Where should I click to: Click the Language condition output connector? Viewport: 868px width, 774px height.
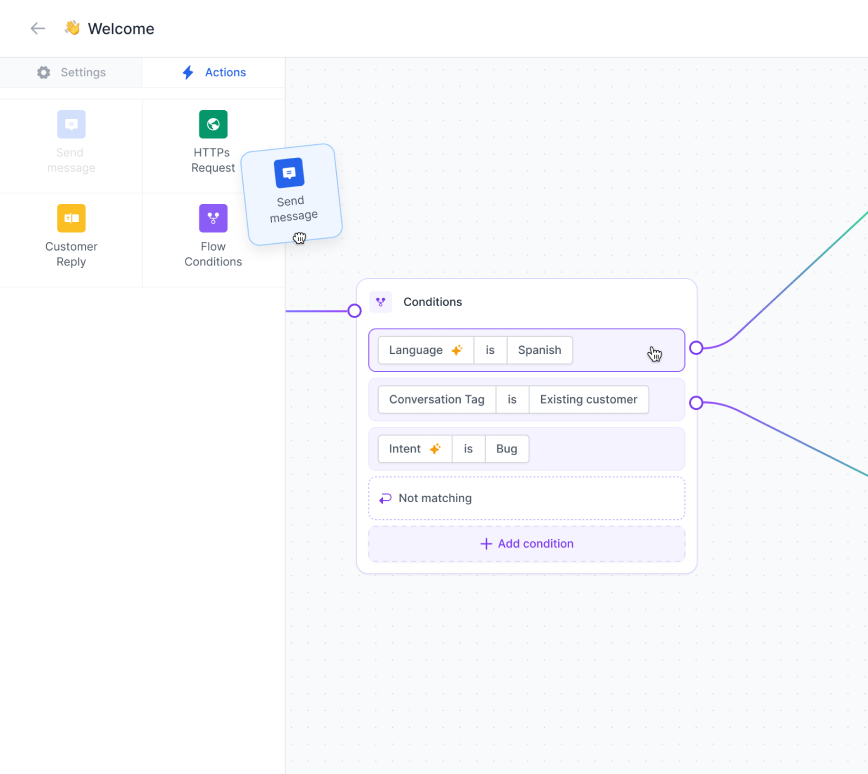696,348
